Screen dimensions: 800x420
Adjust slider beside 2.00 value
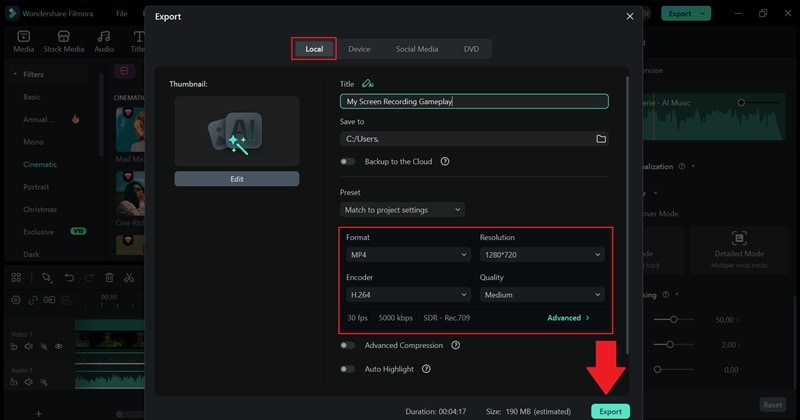[674, 345]
